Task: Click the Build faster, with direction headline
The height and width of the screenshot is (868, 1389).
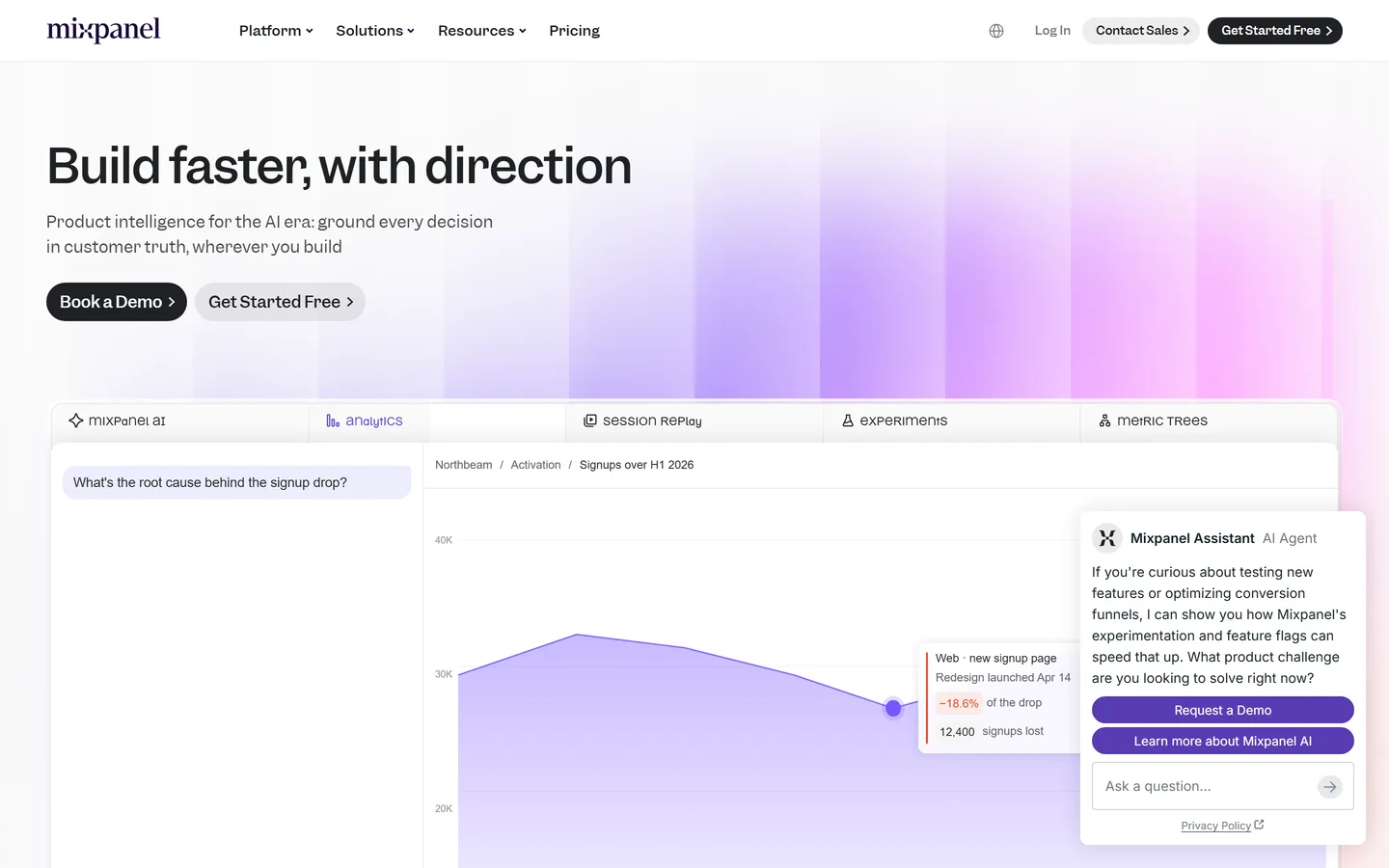Action: 340,166
